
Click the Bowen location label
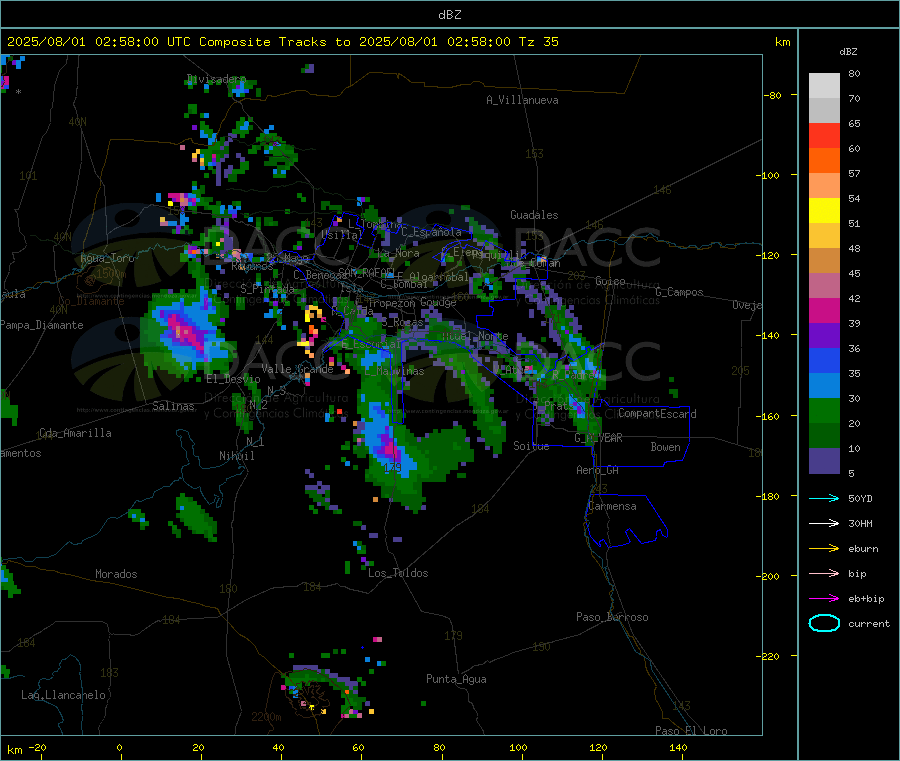pos(665,447)
